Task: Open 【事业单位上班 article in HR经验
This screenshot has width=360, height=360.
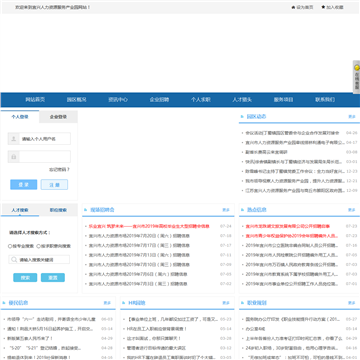Action: tap(172, 319)
